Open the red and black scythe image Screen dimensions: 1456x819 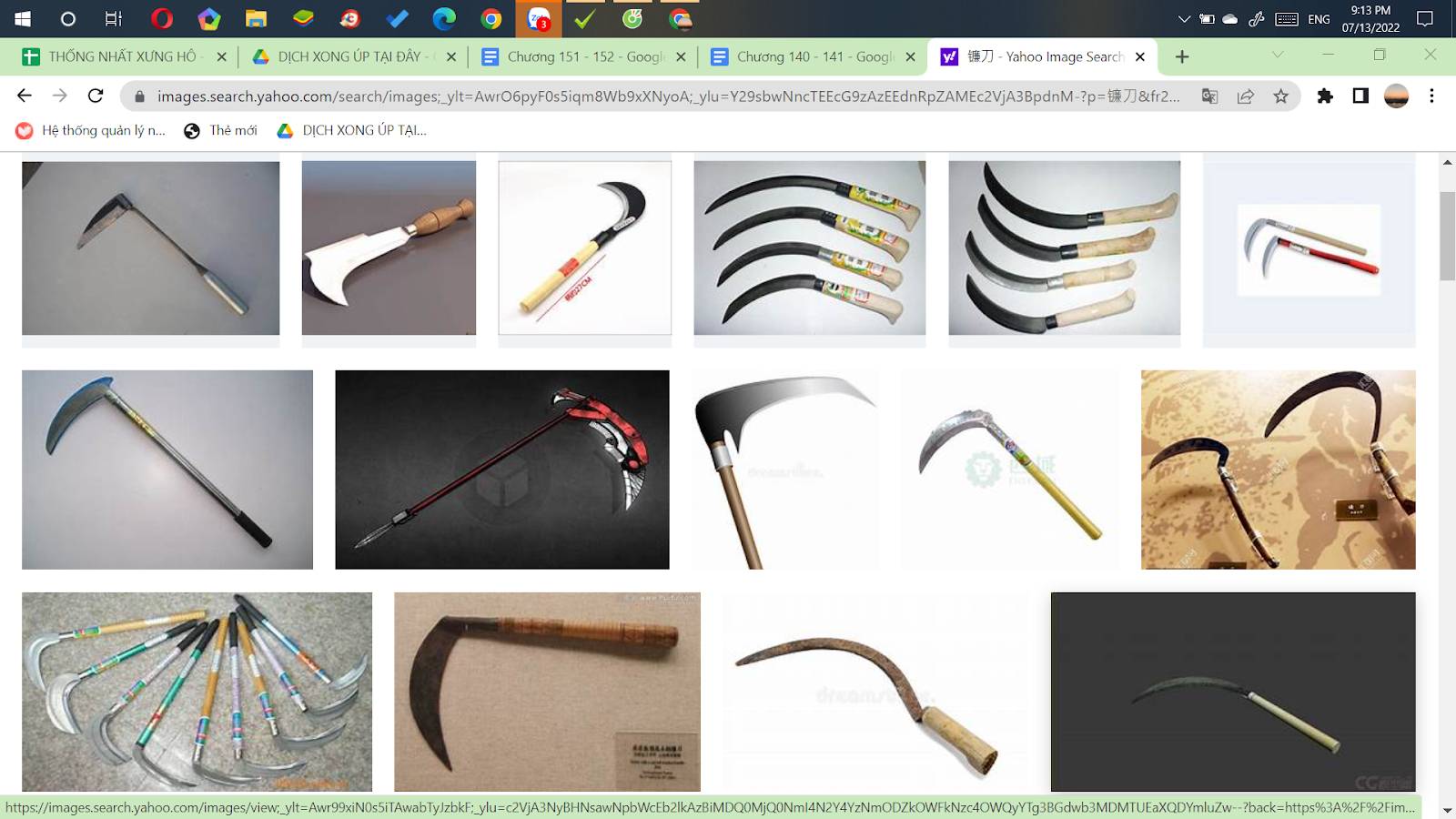coord(501,470)
